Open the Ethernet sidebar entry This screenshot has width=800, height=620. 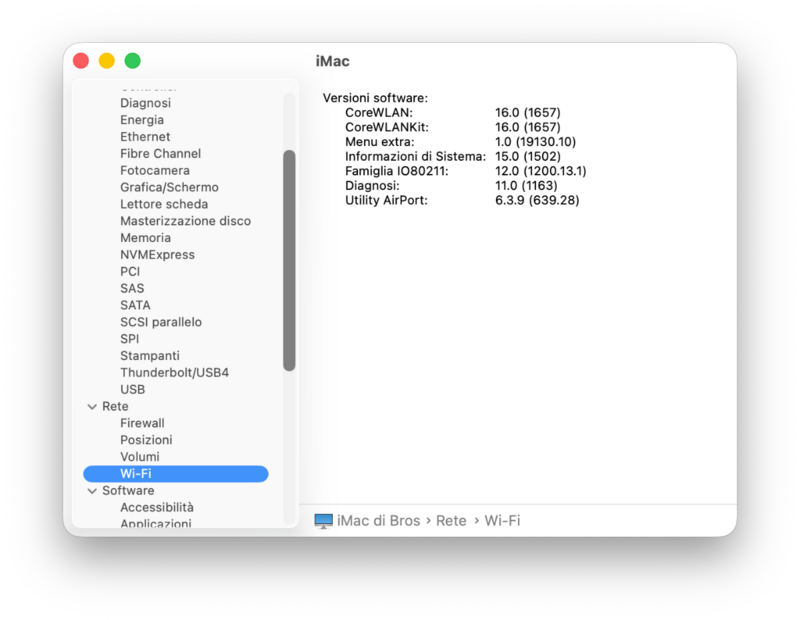(145, 137)
